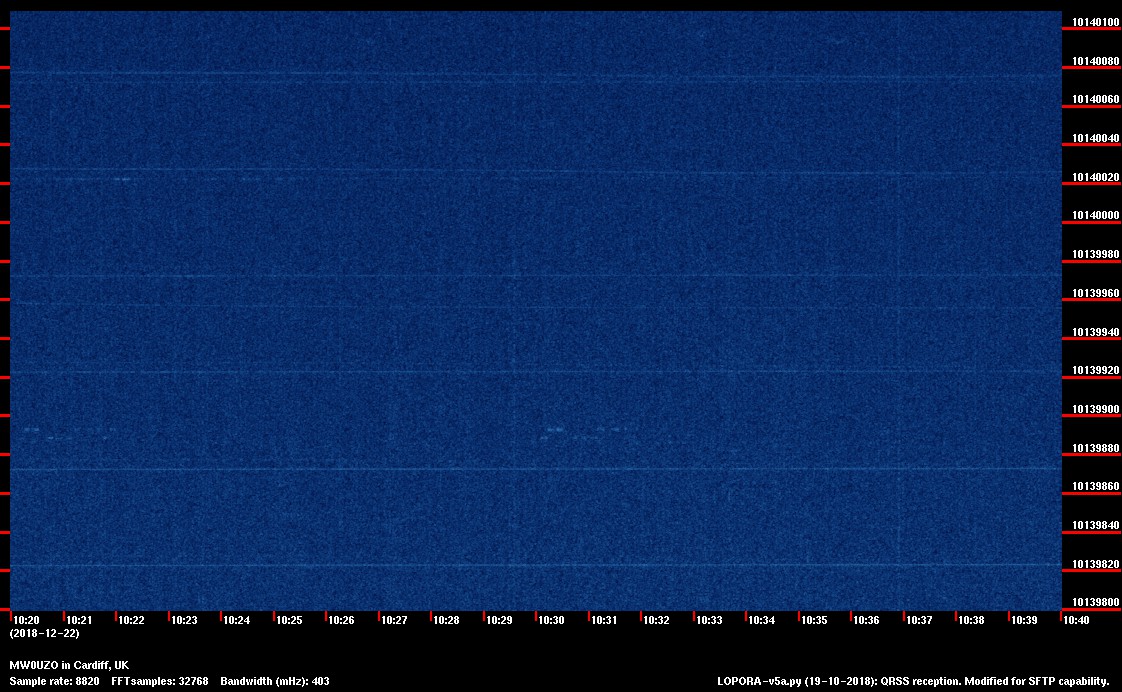Click the 10140060 frequency label
1122x692 pixels.
[x=1095, y=100]
